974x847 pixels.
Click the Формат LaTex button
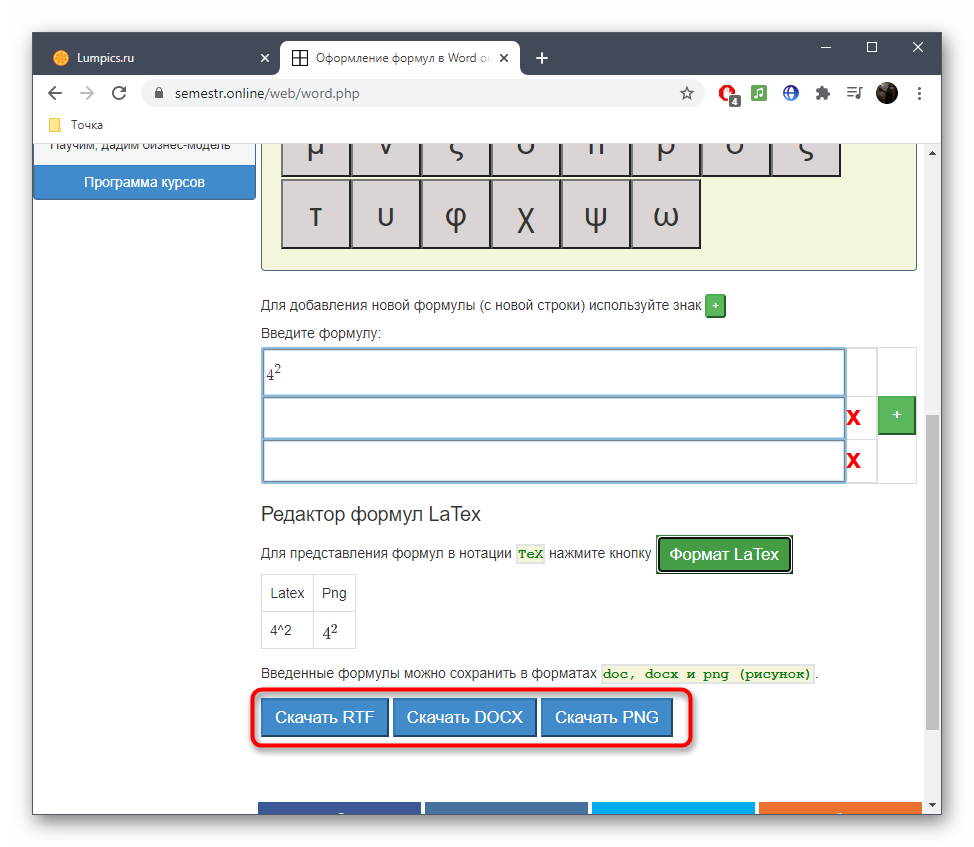click(x=724, y=555)
